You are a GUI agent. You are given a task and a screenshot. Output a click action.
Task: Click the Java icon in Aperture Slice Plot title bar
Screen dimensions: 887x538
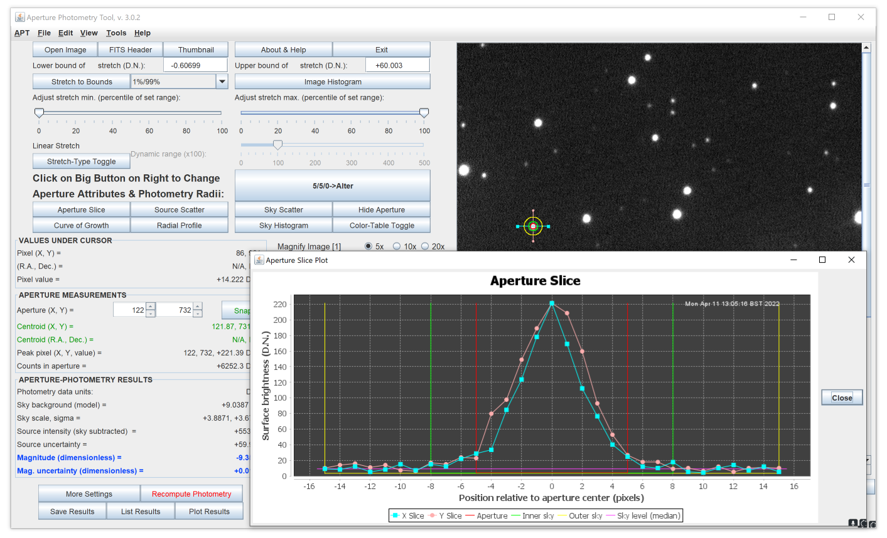(259, 260)
